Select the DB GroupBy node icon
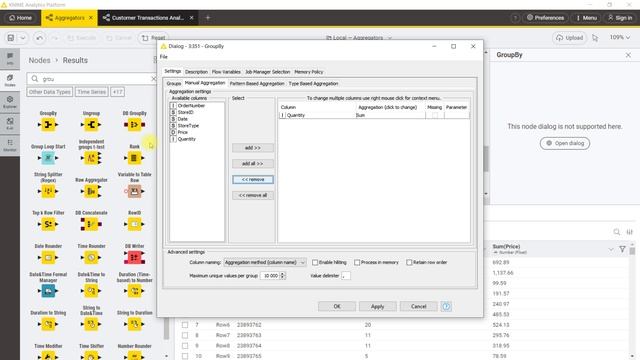The width and height of the screenshot is (640, 360). 134,124
